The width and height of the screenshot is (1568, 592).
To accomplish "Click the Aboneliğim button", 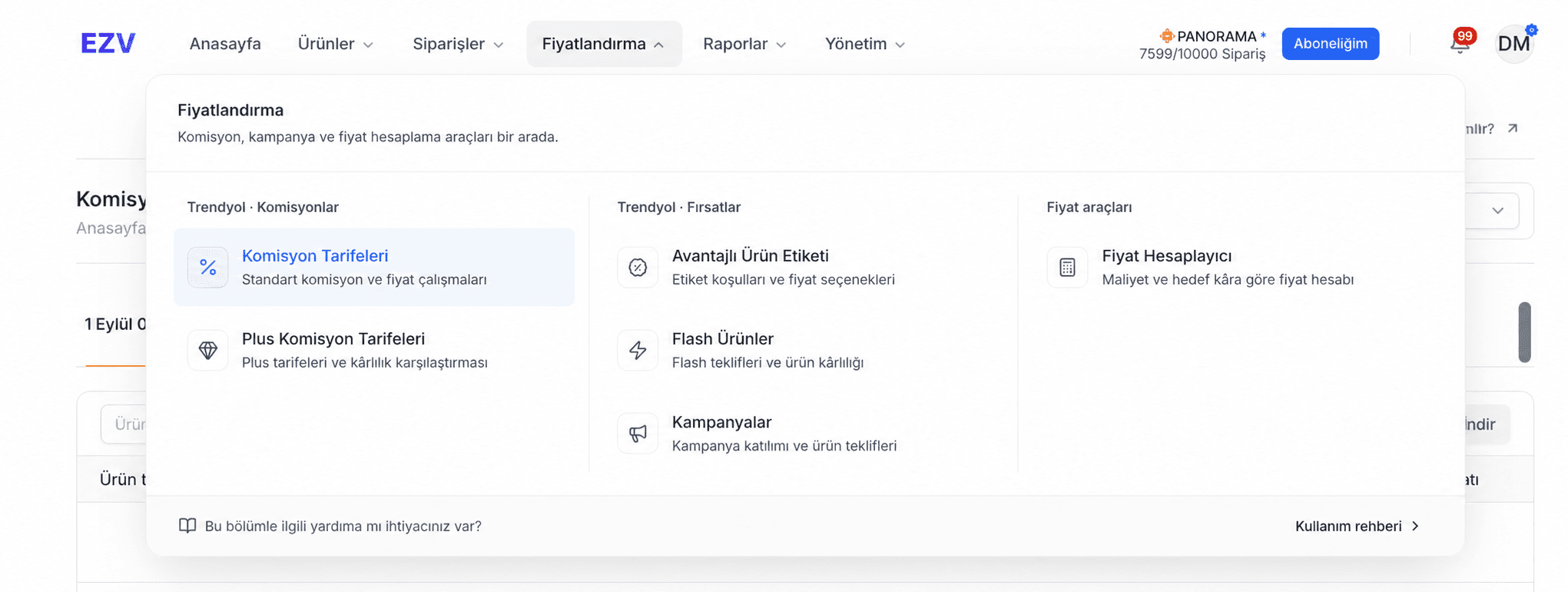I will (1330, 44).
